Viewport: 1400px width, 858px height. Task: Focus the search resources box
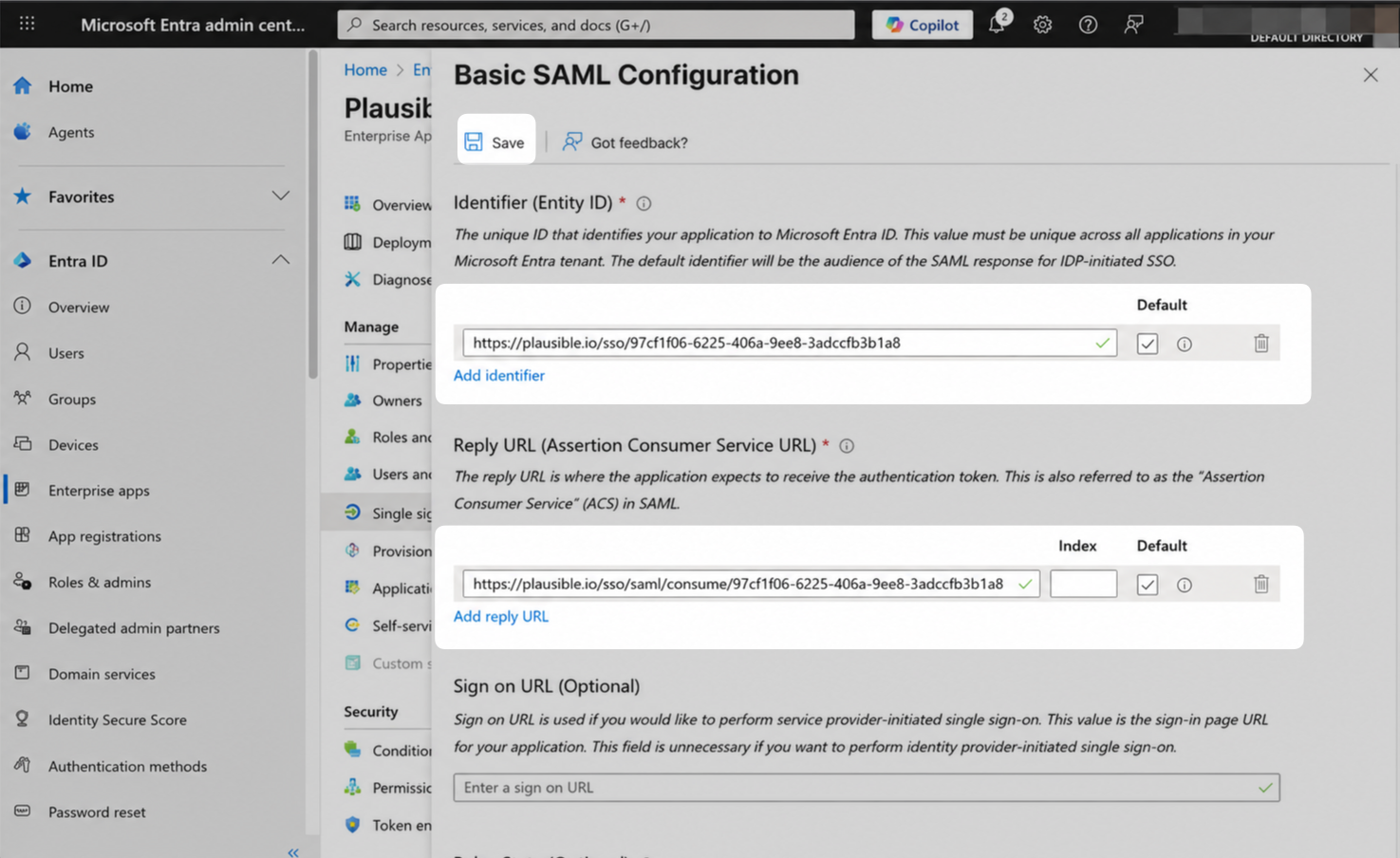tap(596, 25)
